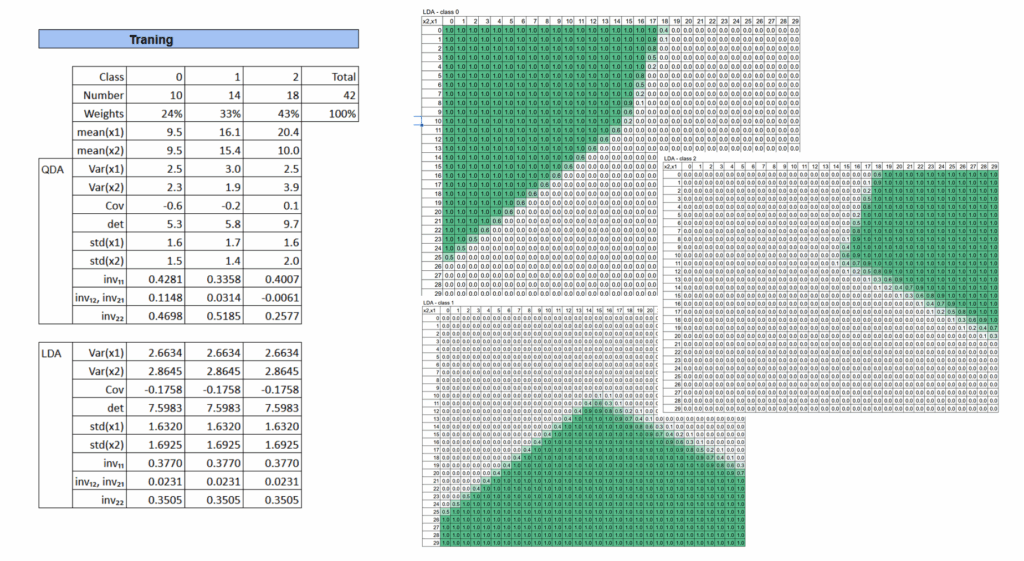Click the QDA Cov value '-0.6'

[155, 205]
